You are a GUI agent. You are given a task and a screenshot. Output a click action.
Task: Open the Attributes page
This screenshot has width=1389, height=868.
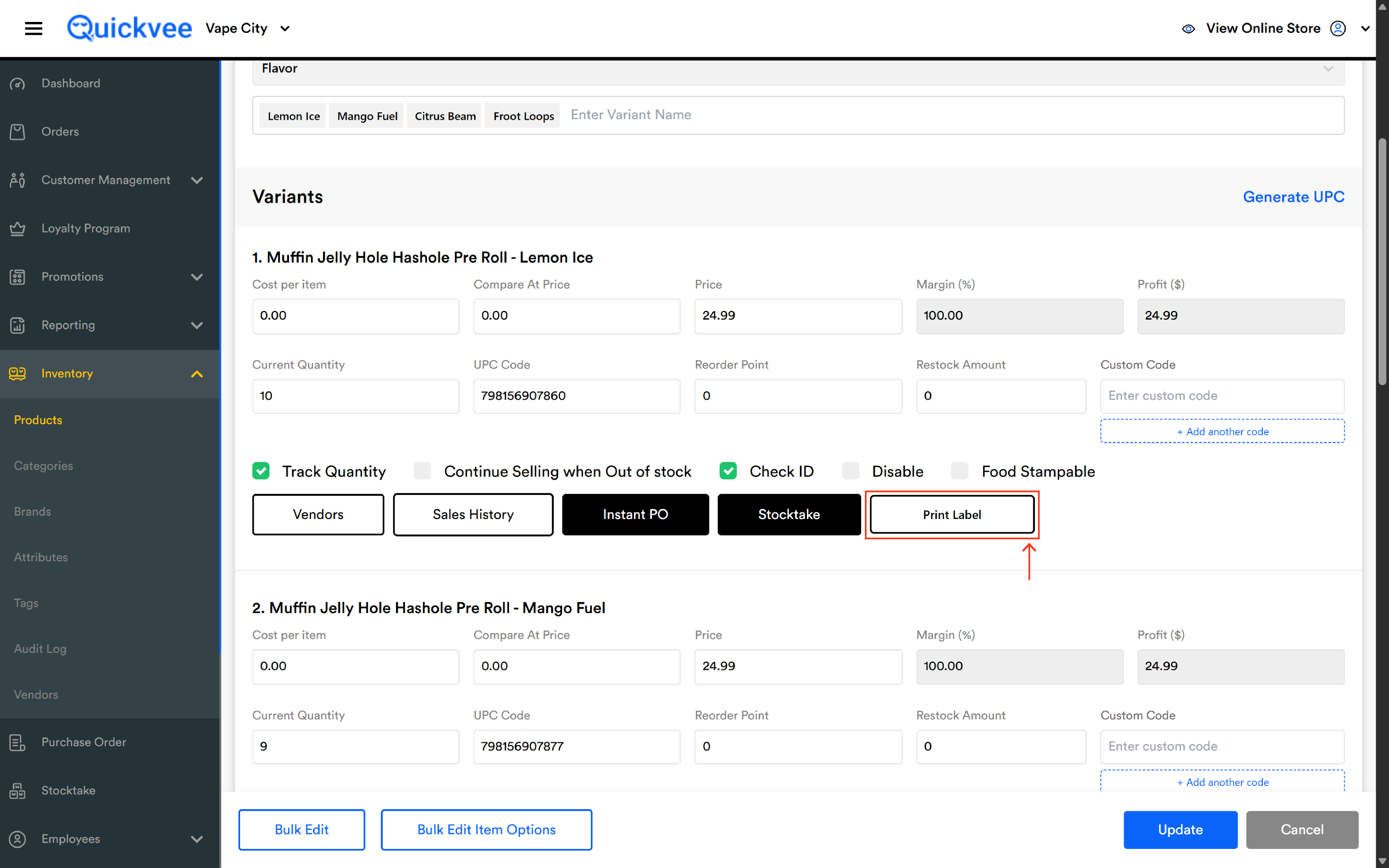pos(41,557)
